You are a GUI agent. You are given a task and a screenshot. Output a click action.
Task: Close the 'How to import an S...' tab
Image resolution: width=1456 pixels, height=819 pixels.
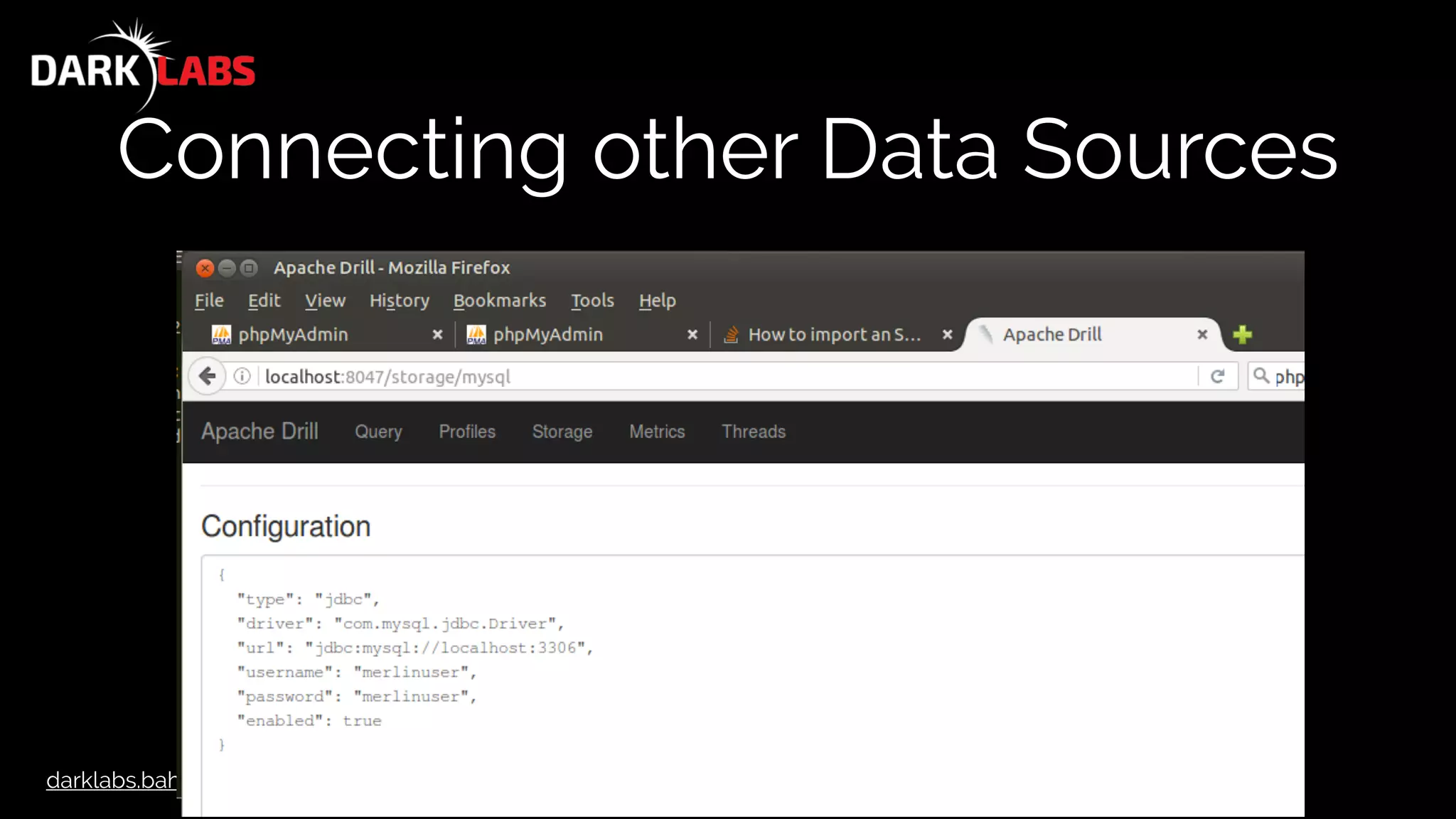coord(947,334)
